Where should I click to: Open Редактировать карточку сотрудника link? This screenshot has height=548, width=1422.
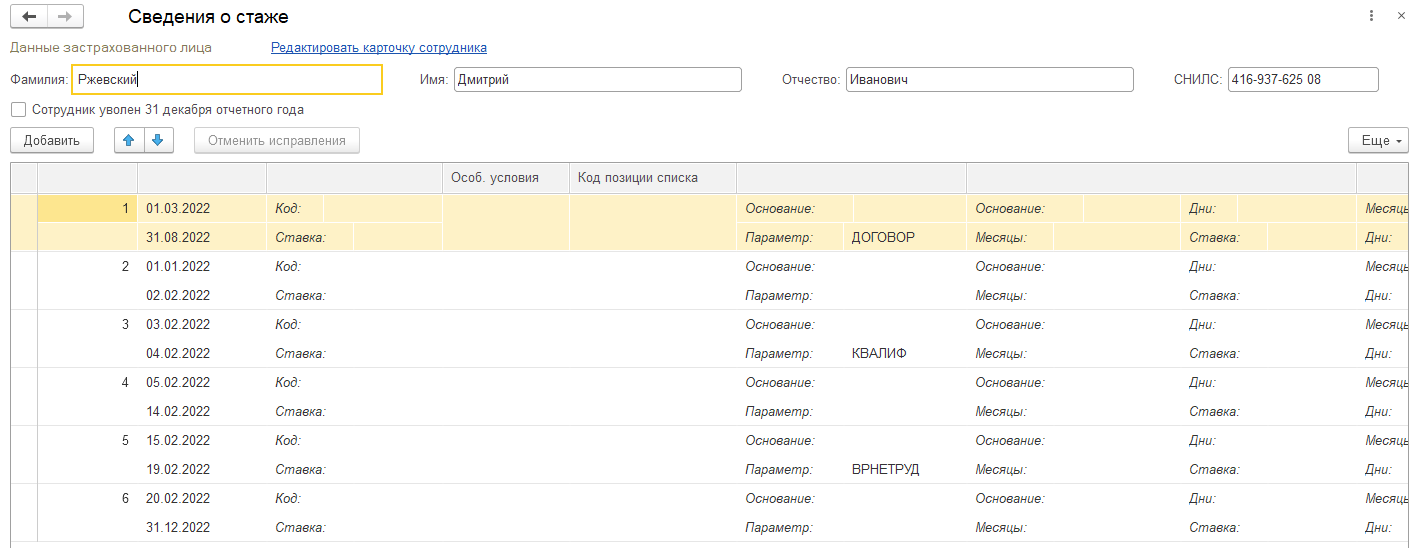point(379,47)
